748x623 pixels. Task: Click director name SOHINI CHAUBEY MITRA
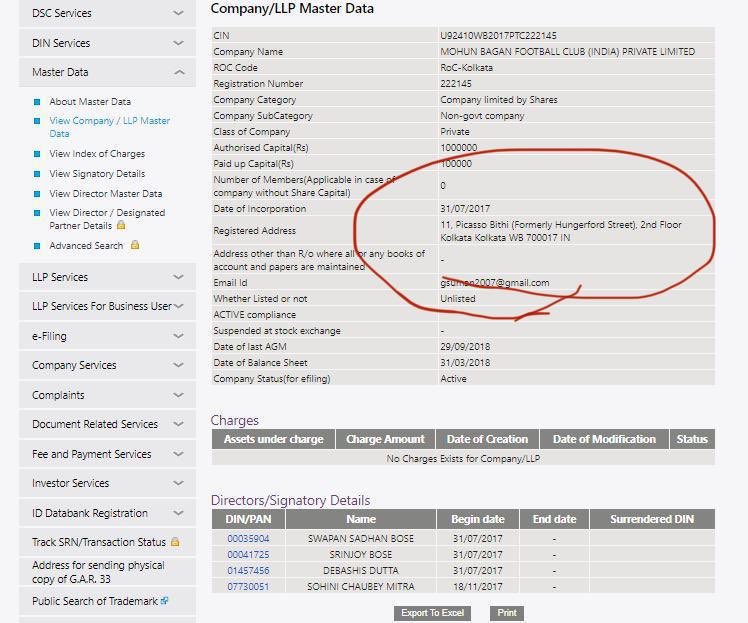(x=361, y=586)
